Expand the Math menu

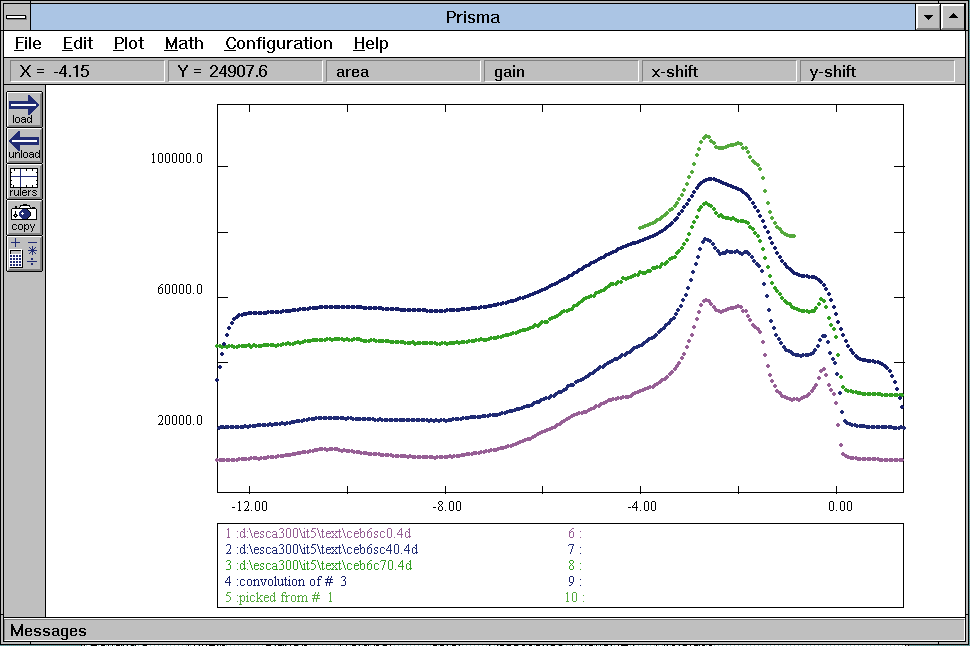(184, 44)
